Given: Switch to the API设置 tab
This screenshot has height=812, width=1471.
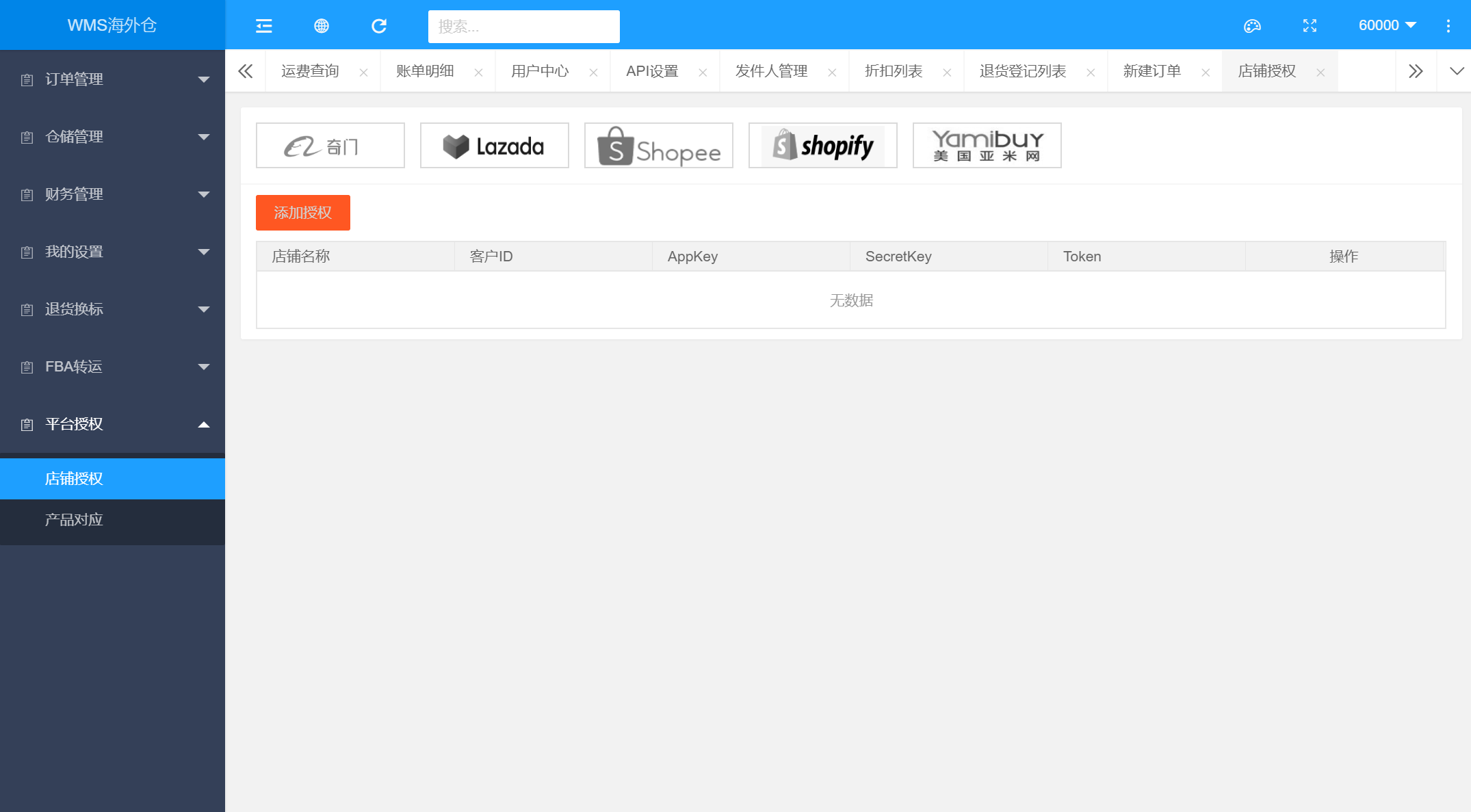Looking at the screenshot, I should (x=652, y=71).
